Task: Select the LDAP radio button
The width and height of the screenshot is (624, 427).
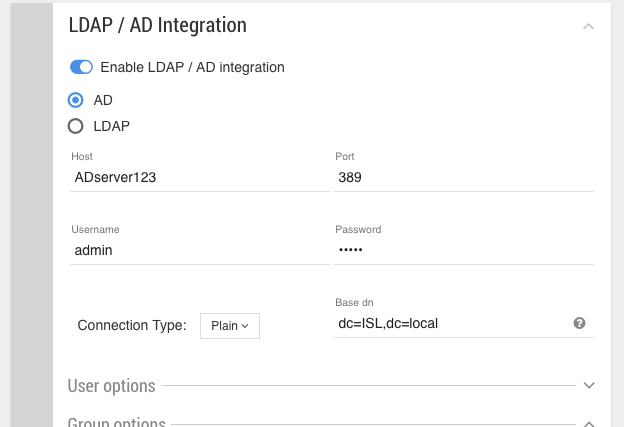Action: (75, 126)
